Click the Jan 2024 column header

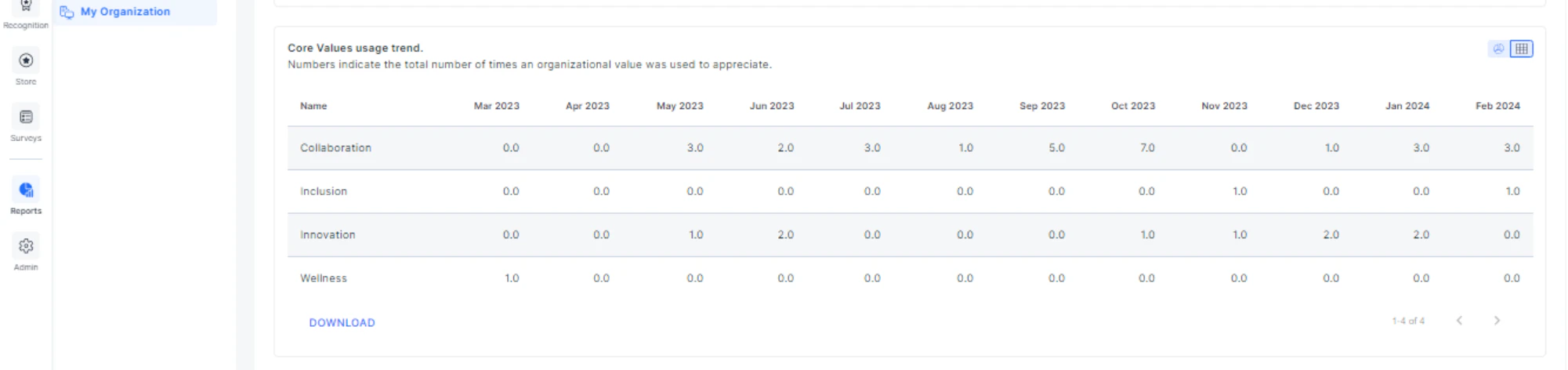pyautogui.click(x=1407, y=106)
